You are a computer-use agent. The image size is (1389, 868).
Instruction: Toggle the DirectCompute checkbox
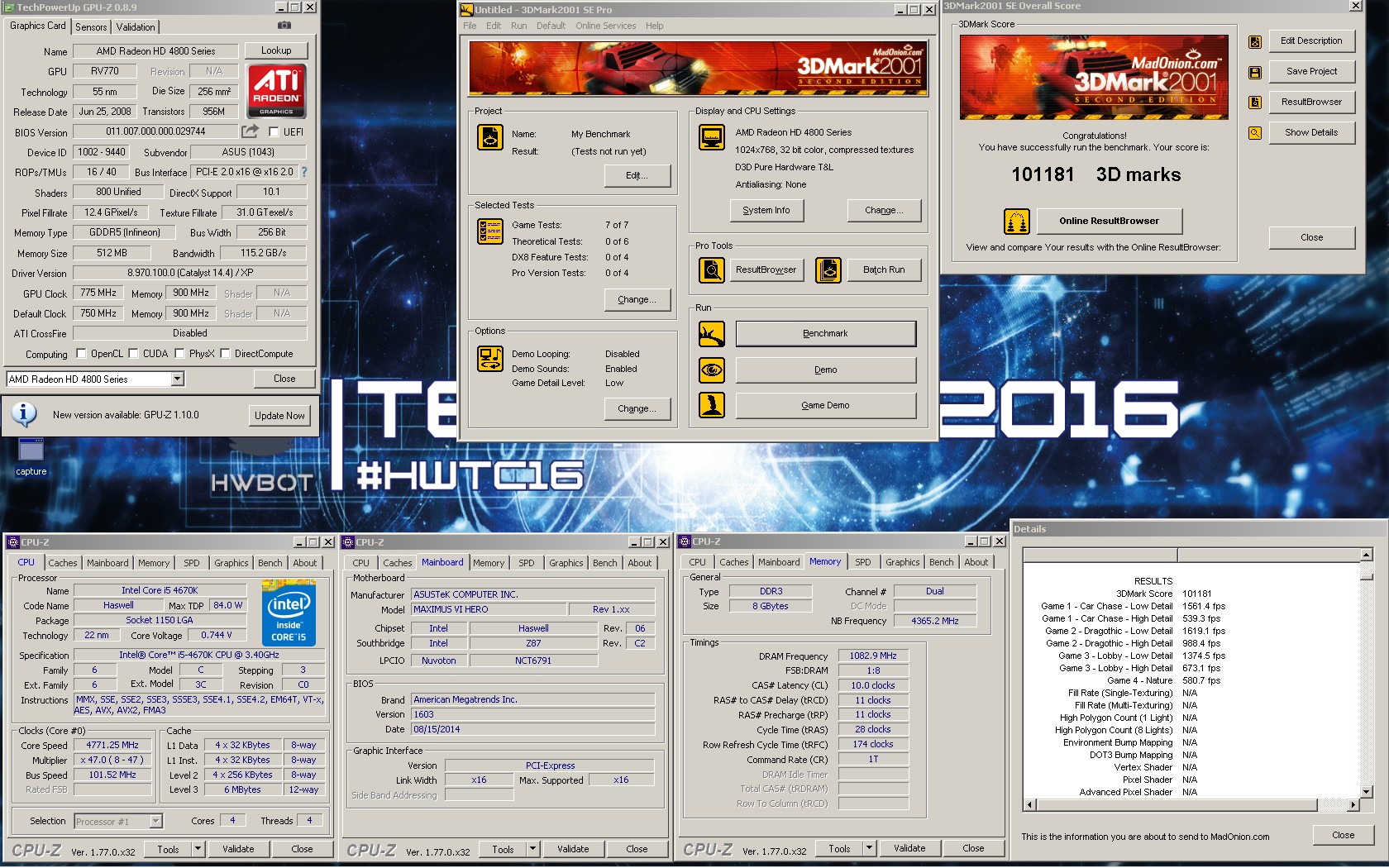coord(225,354)
